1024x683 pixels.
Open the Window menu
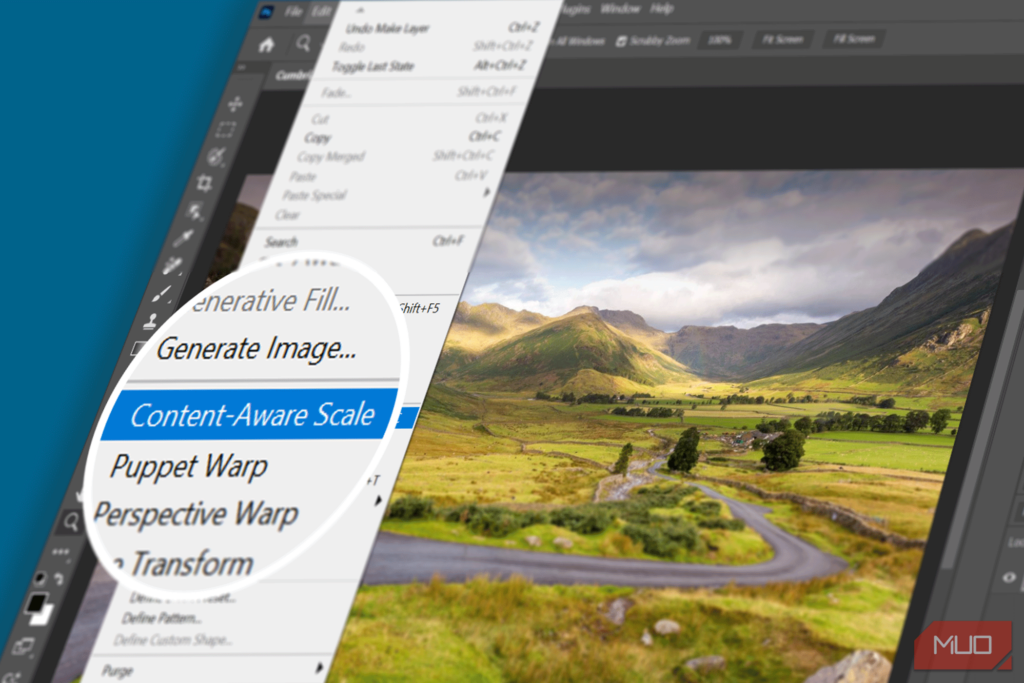pos(622,8)
